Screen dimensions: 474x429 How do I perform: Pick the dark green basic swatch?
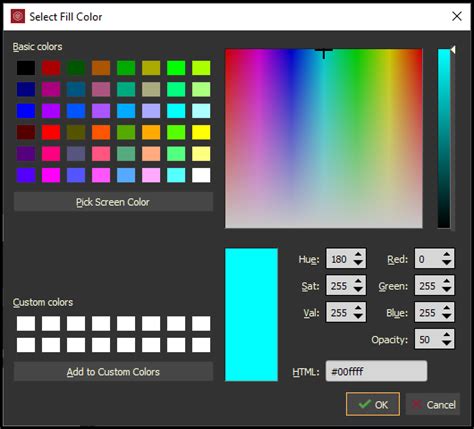(x=76, y=68)
